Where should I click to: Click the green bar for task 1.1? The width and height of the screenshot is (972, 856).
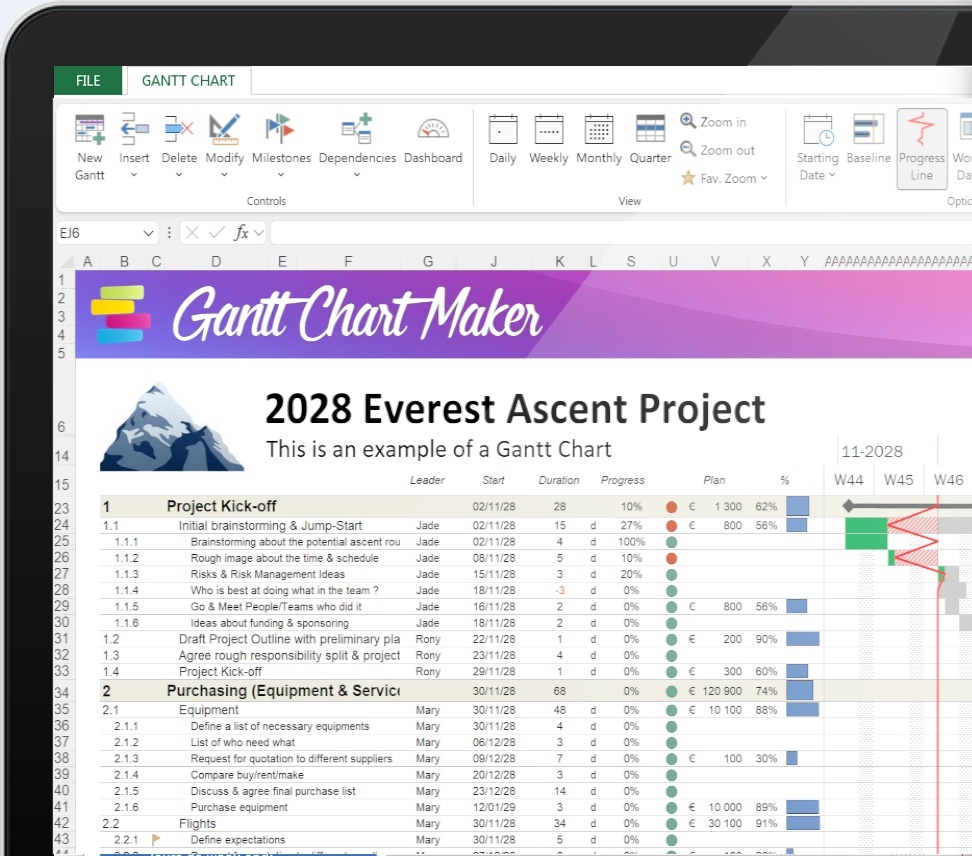(x=866, y=525)
